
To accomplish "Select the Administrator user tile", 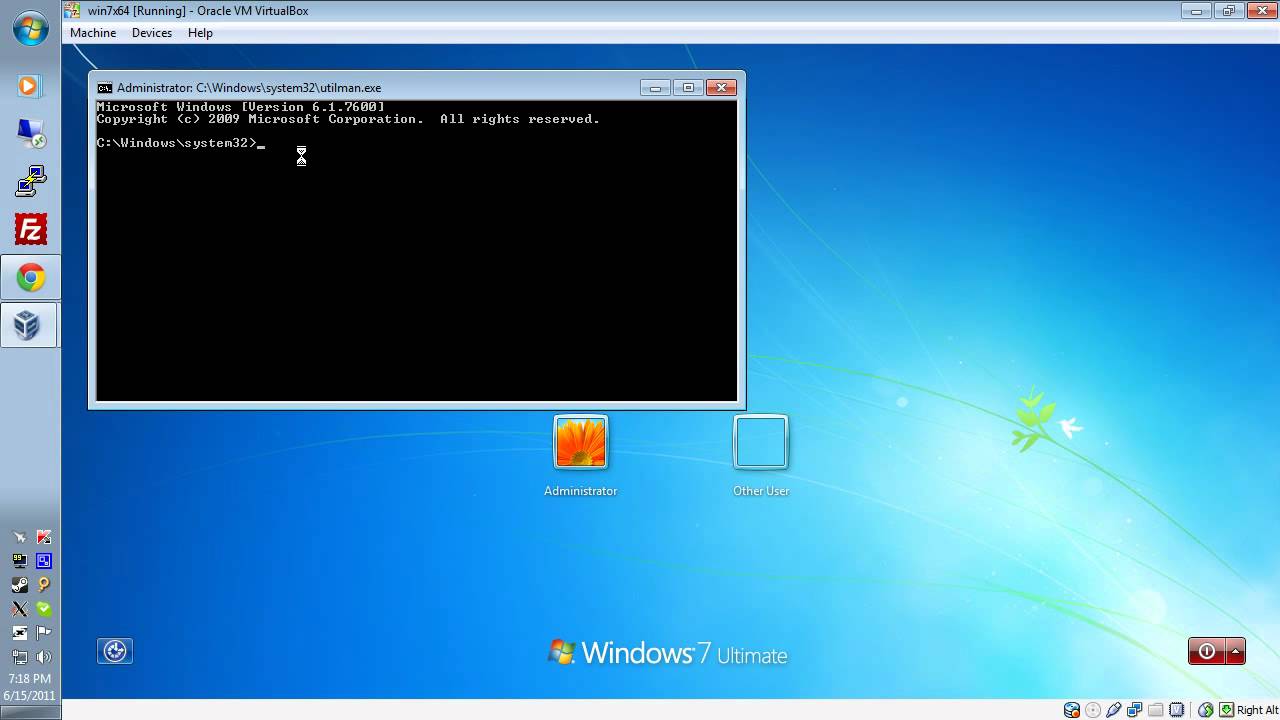I will pyautogui.click(x=581, y=442).
